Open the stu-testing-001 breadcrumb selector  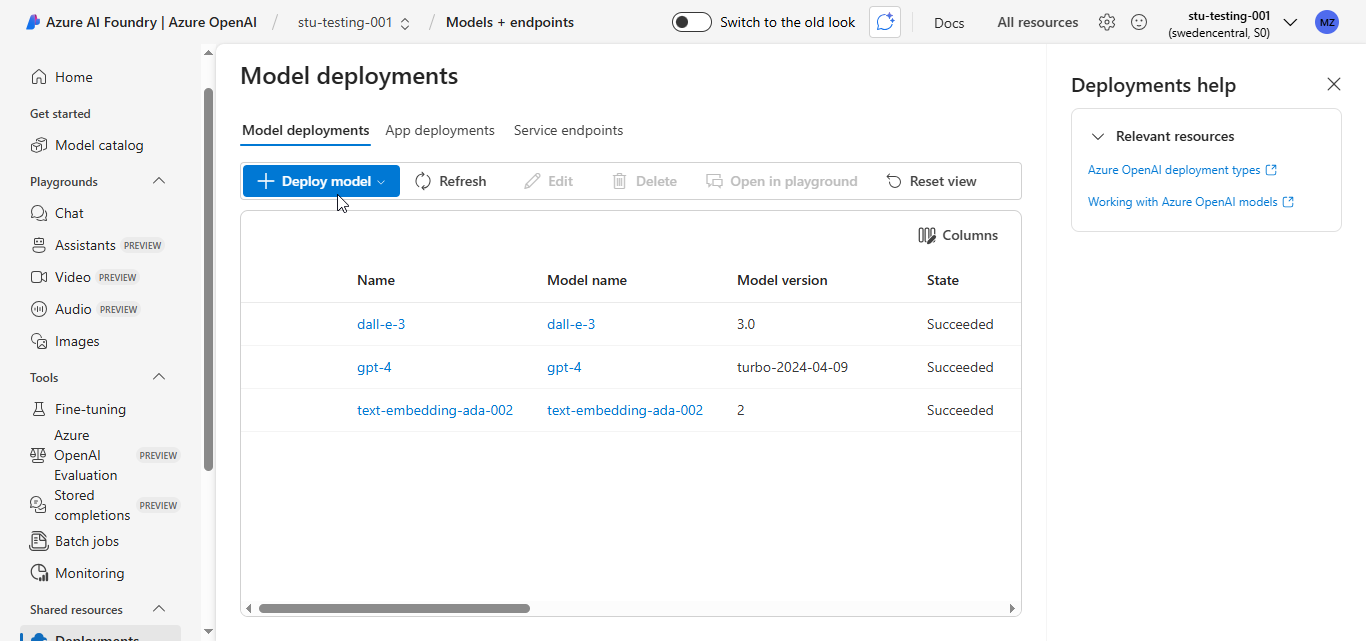354,22
